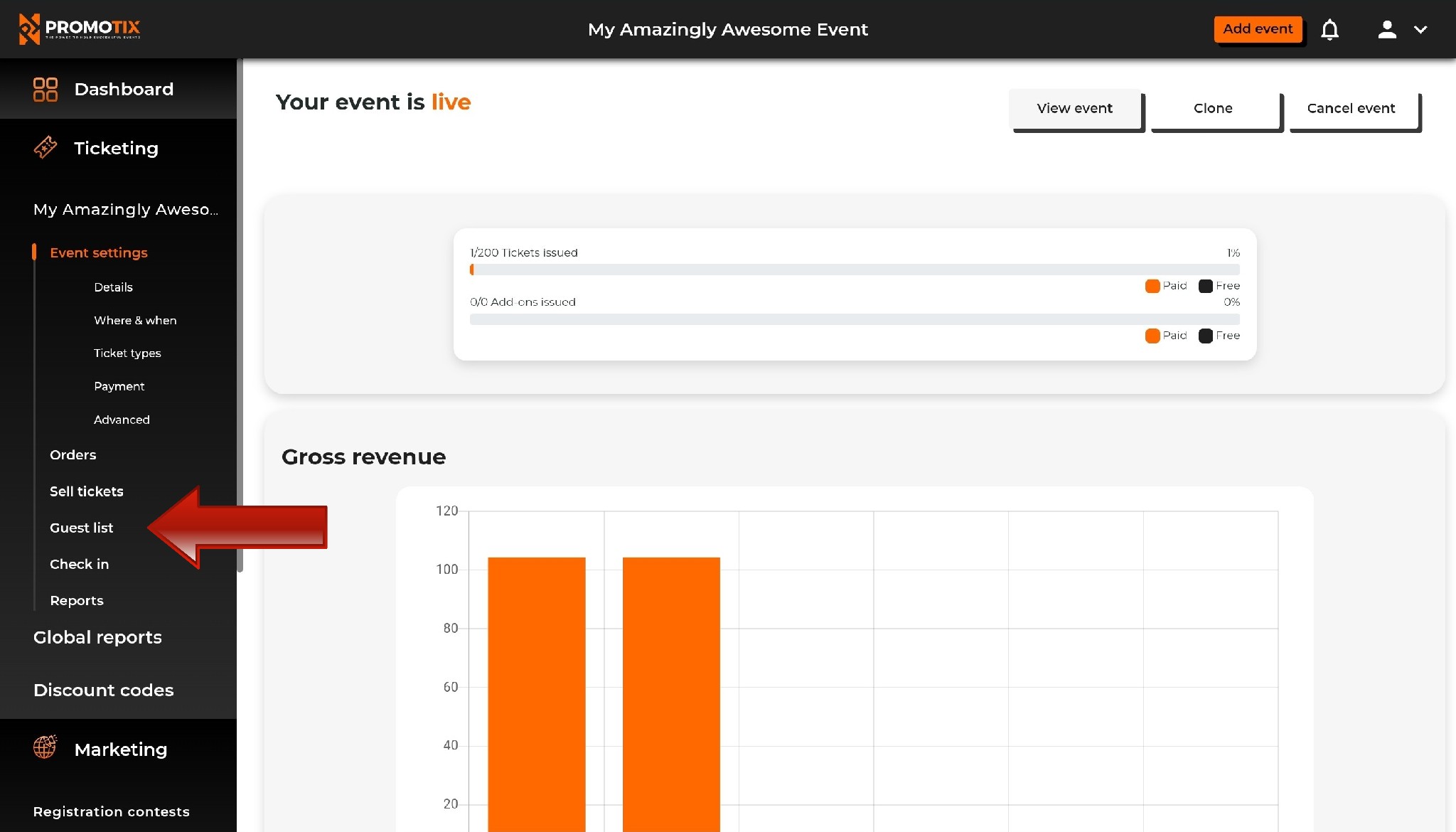Open the Guest list page
Screen dimensions: 1456x832
point(81,528)
